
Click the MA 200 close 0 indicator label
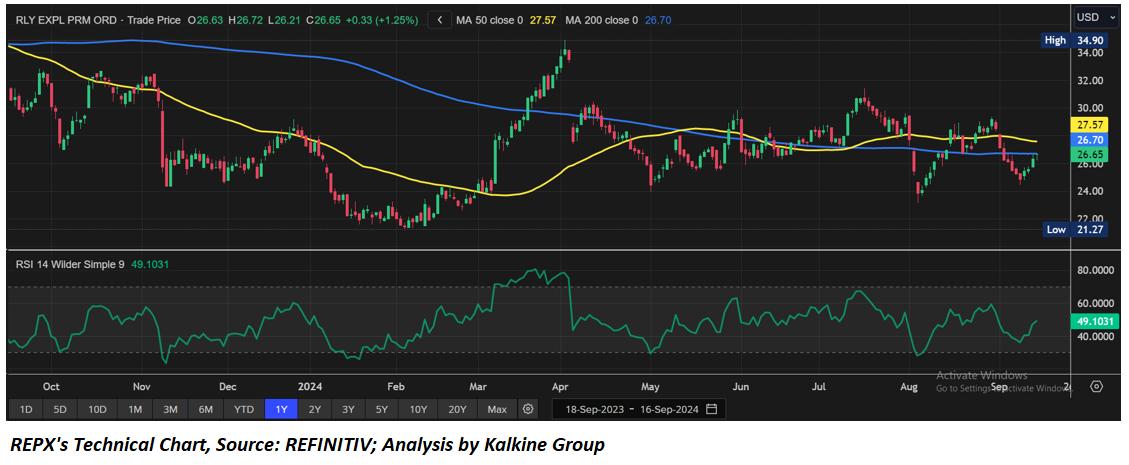[x=601, y=20]
